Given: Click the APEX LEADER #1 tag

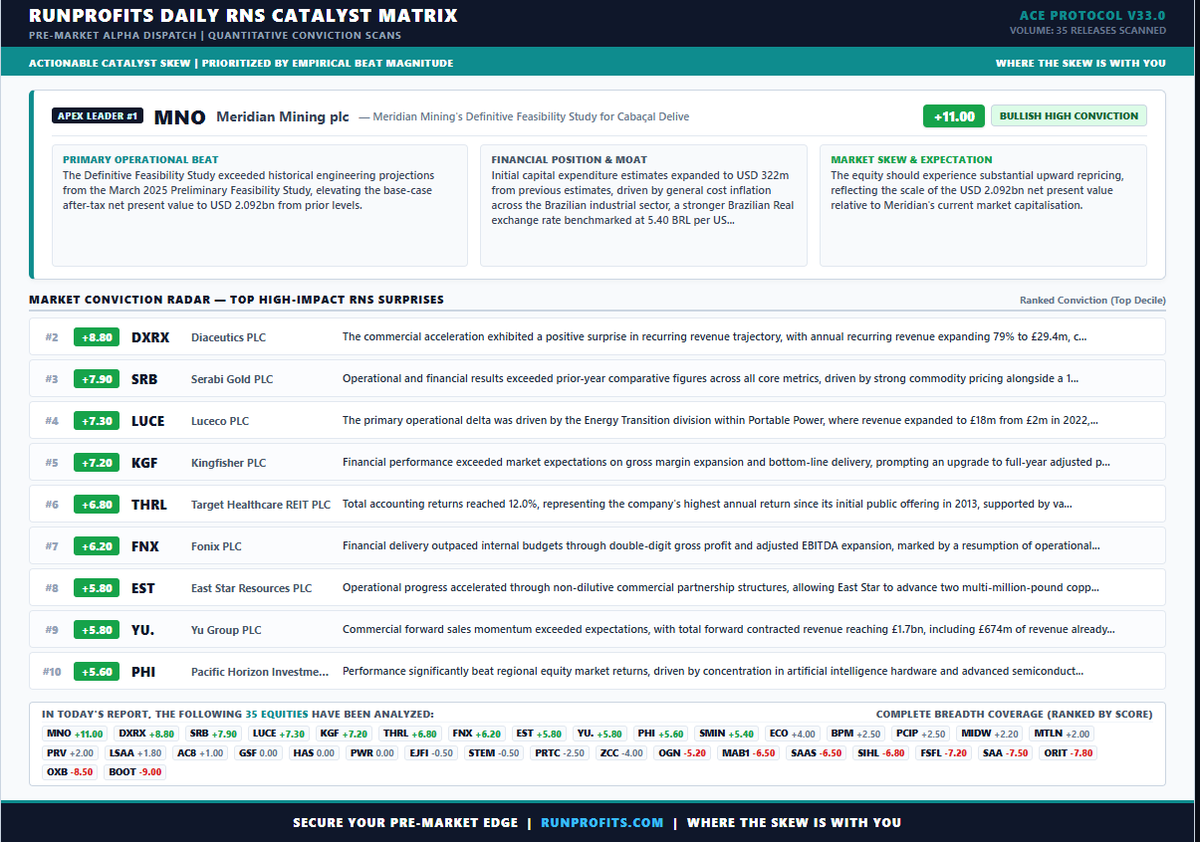Looking at the screenshot, I should point(98,116).
